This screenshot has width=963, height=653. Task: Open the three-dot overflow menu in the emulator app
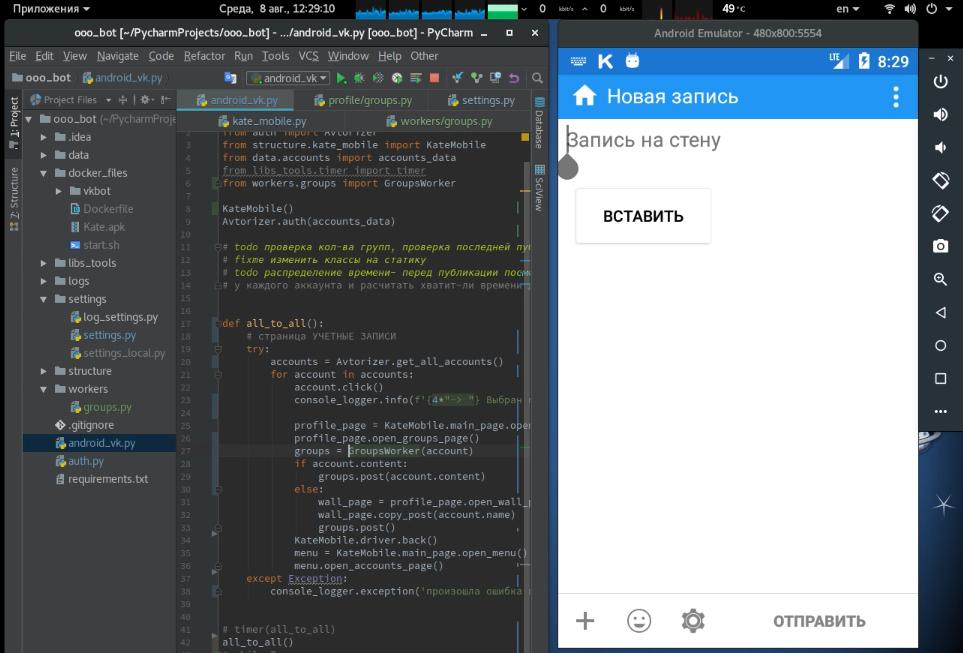[896, 97]
